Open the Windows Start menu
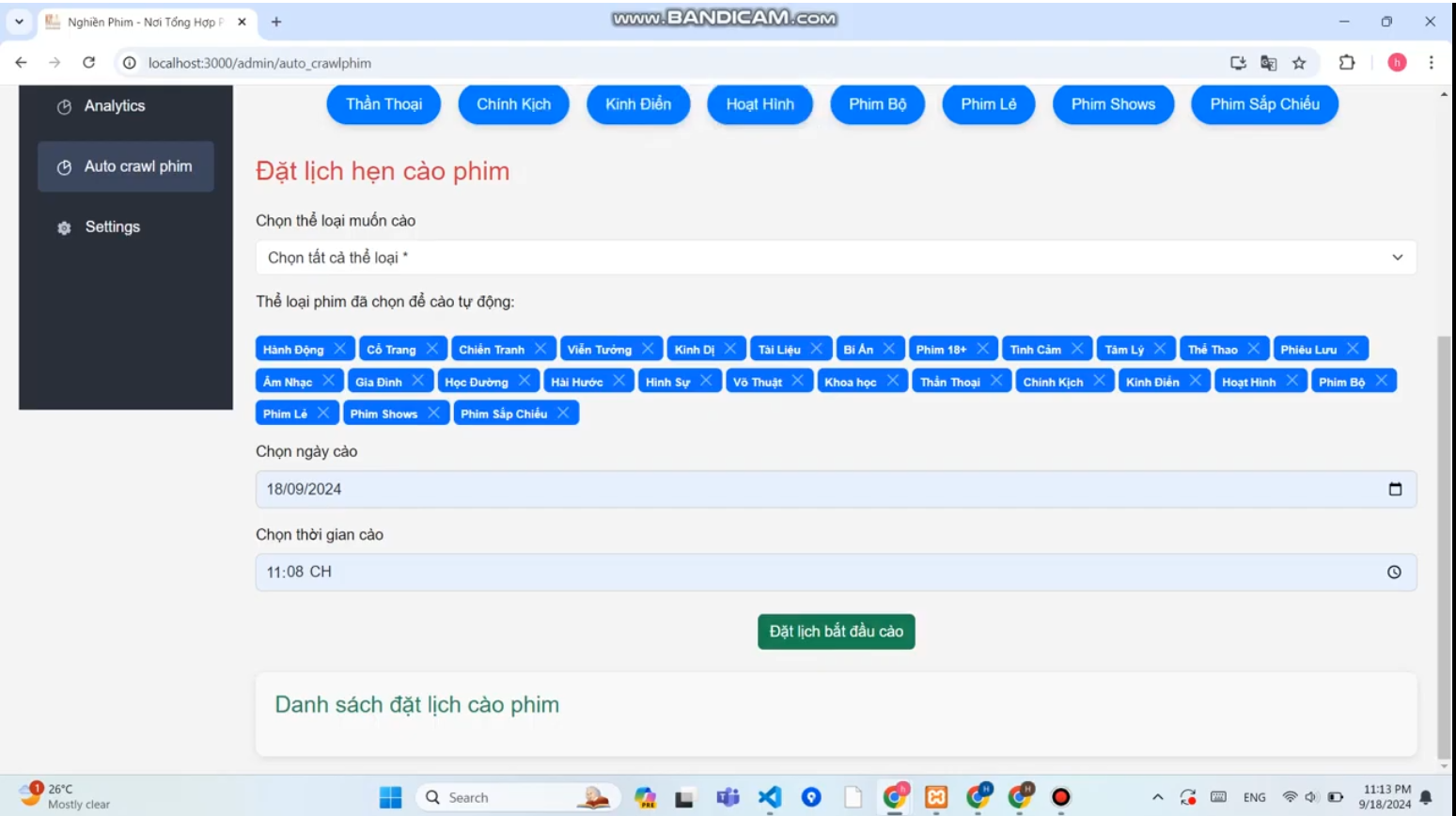Viewport: 1456px width, 816px height. [390, 797]
